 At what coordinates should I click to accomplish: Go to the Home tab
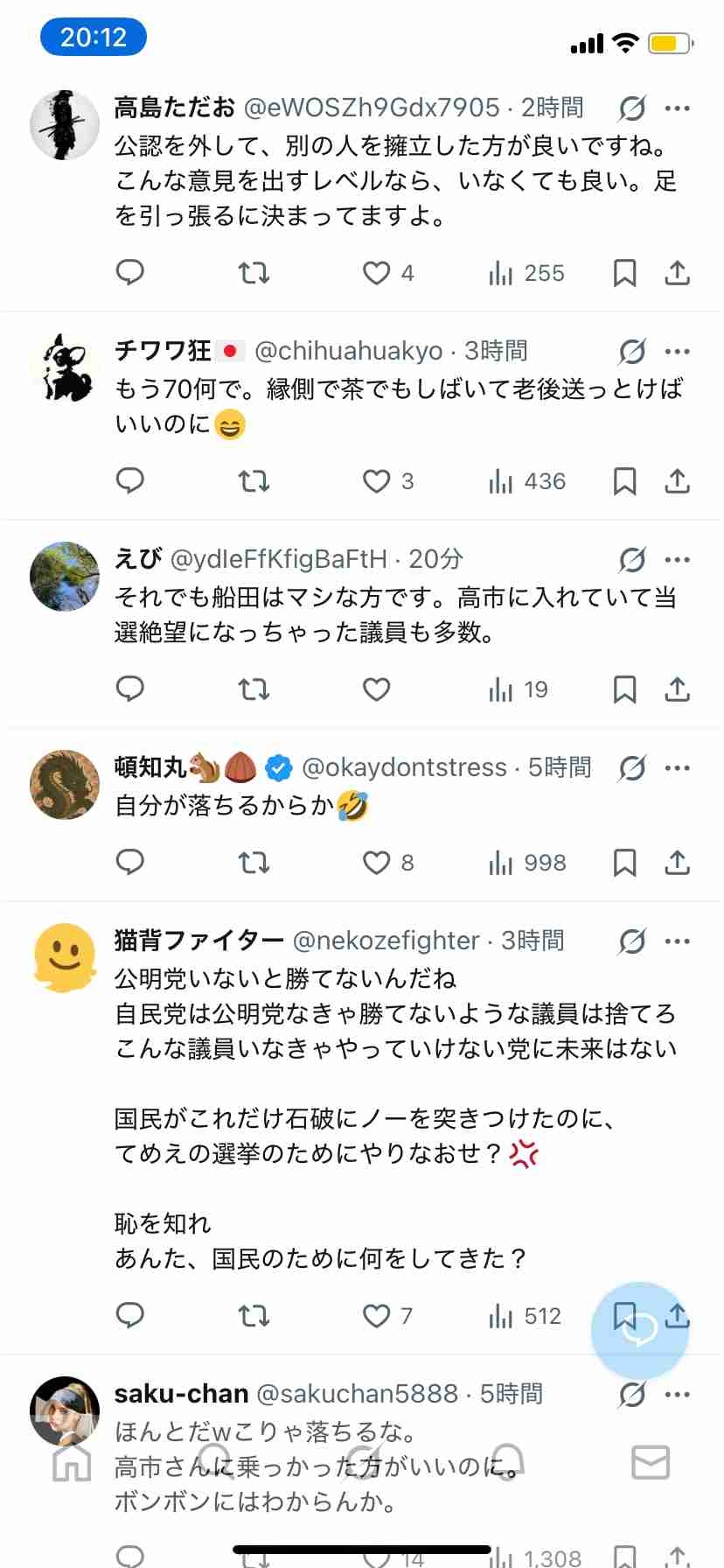point(72,1462)
